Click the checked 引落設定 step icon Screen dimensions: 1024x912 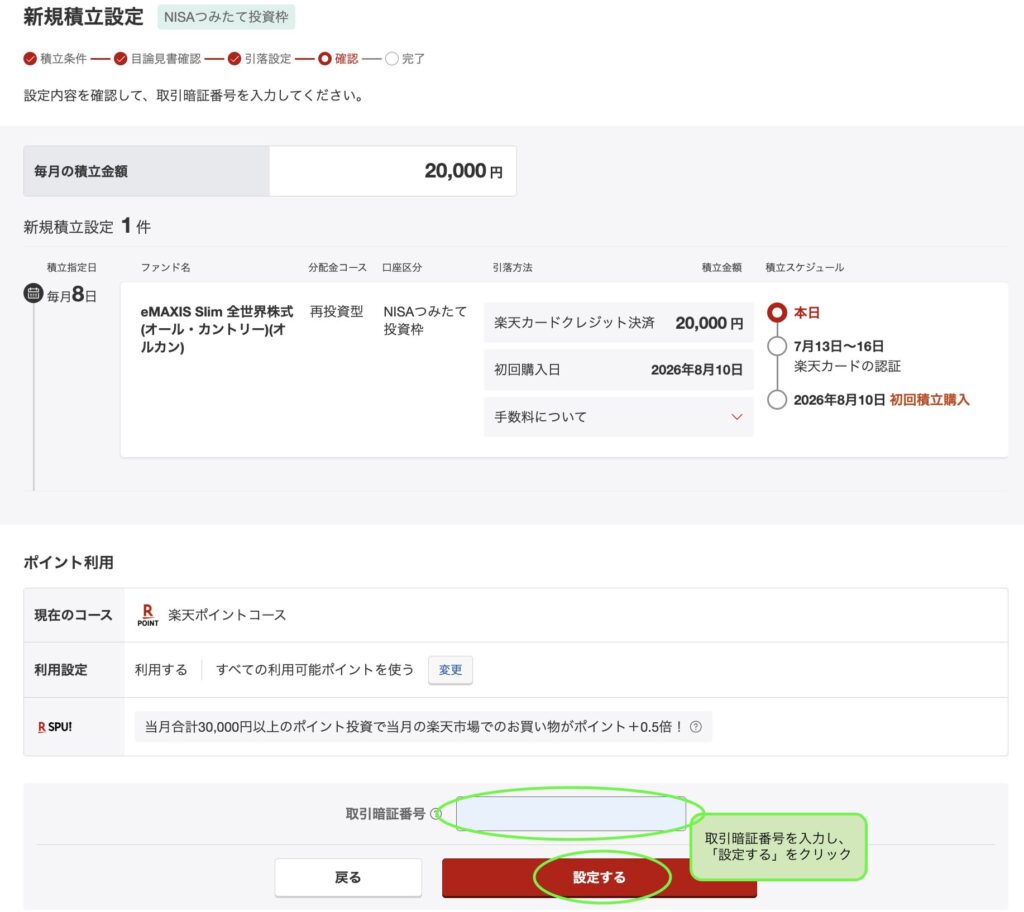(x=234, y=59)
